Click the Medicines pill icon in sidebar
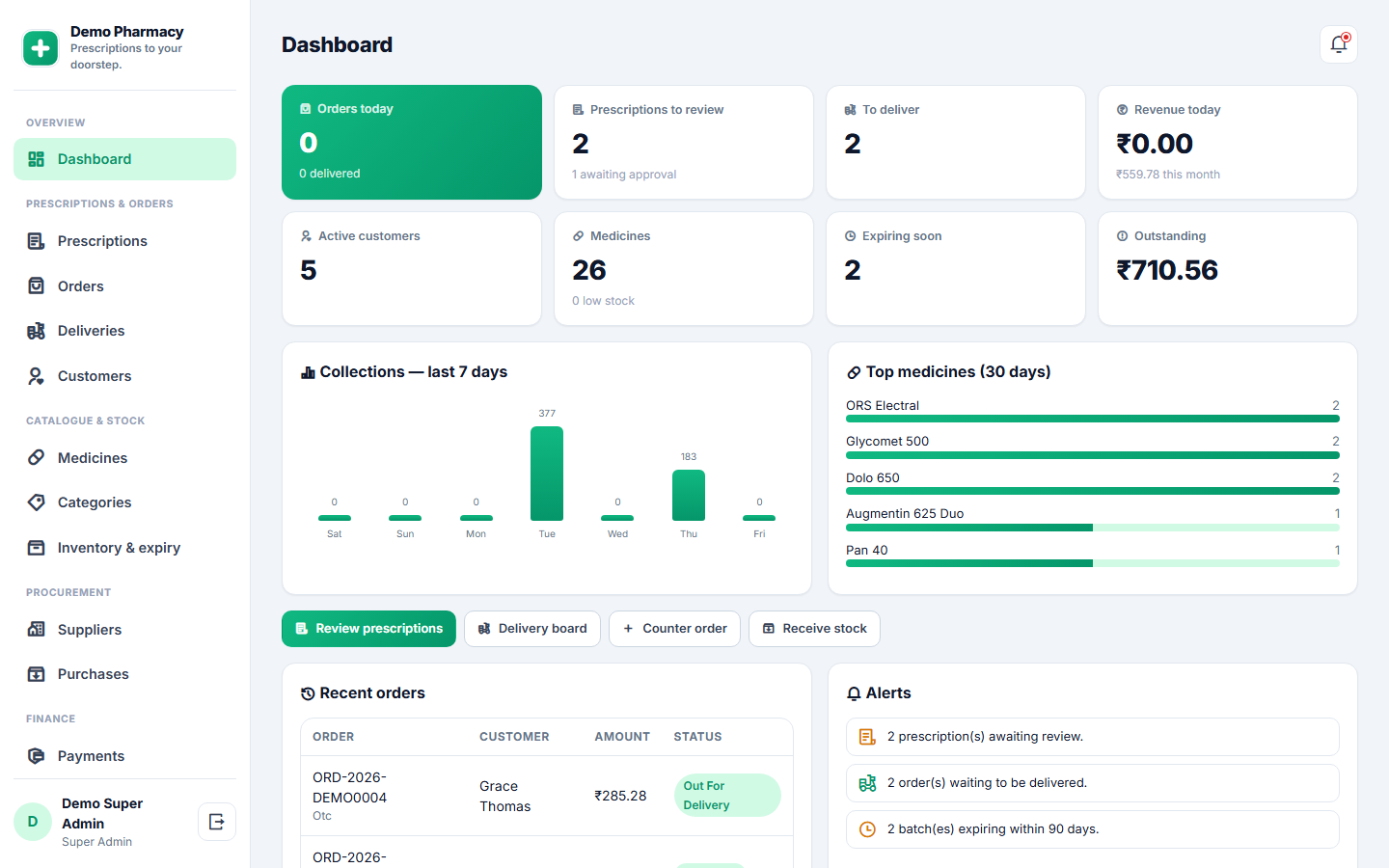The height and width of the screenshot is (868, 1389). point(36,457)
